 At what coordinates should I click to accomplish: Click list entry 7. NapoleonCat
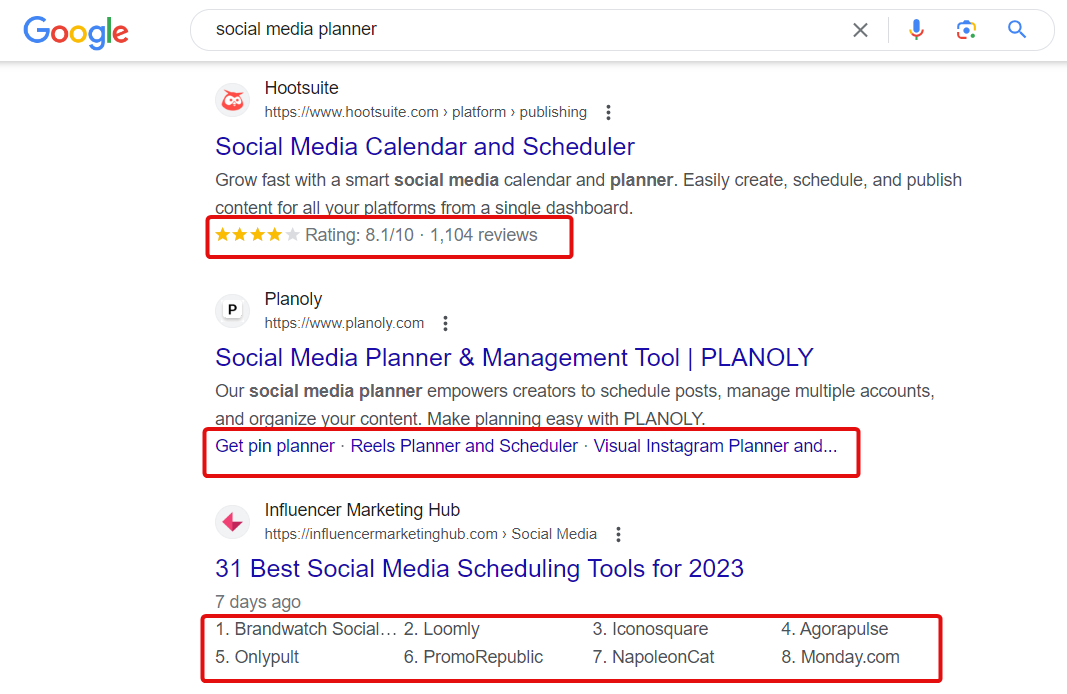point(653,657)
